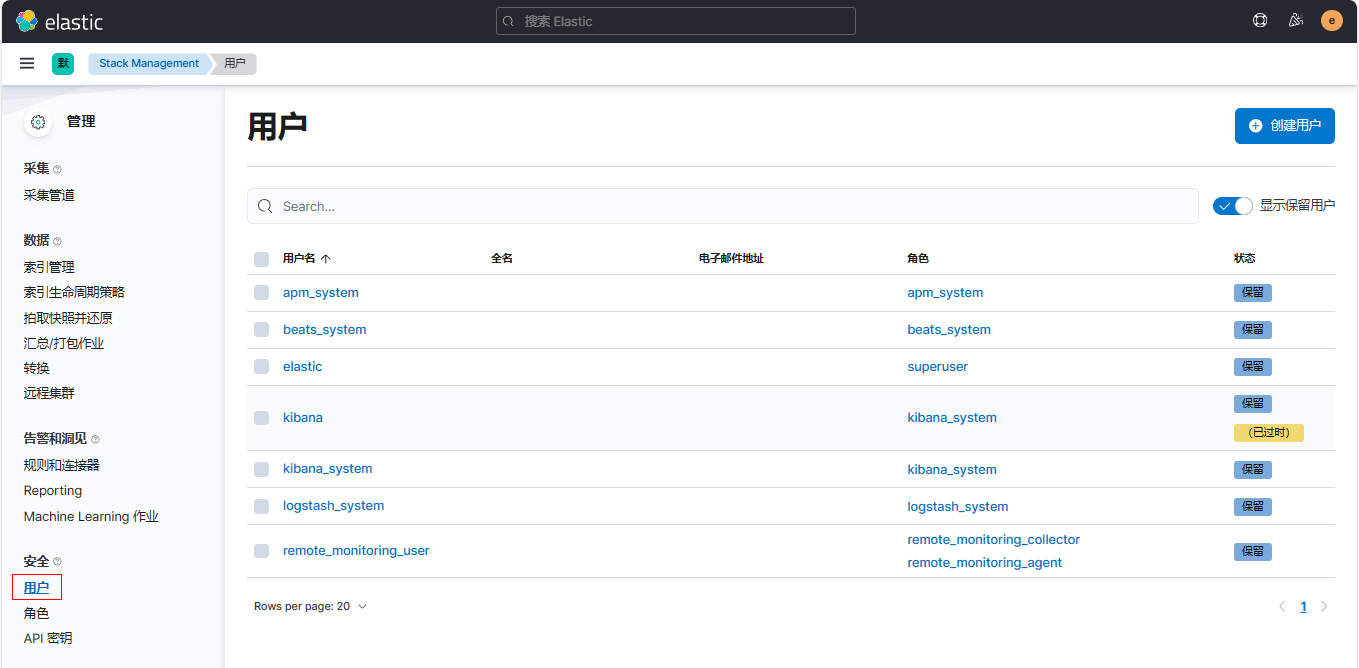Open the superuser role link
Screen dimensions: 1359x668
tap(937, 367)
